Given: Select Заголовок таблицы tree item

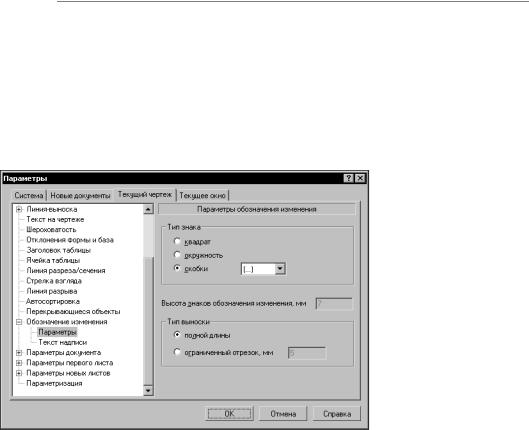Looking at the screenshot, I should (59, 250).
